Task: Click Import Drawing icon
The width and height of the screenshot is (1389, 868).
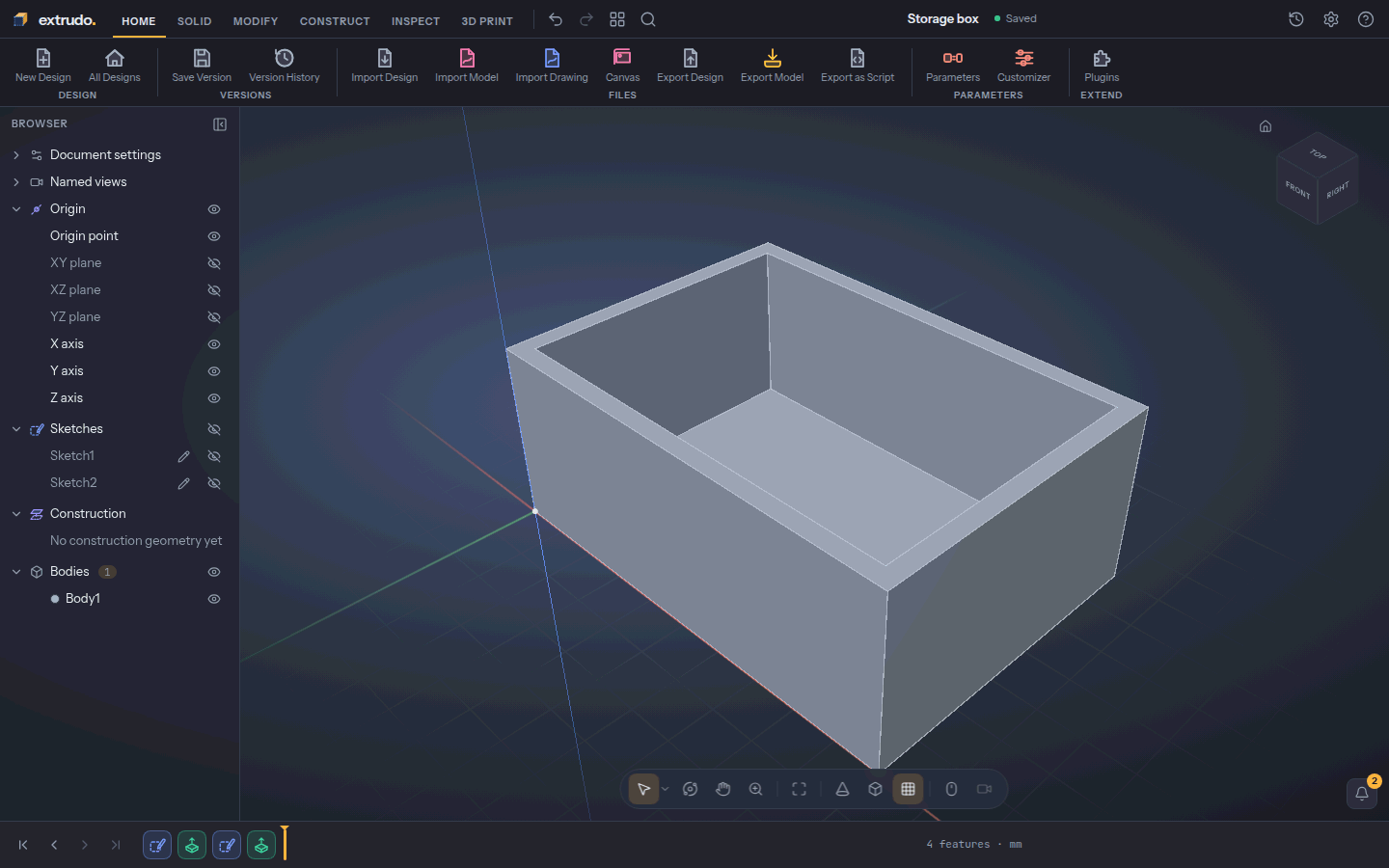Action: coord(552,58)
